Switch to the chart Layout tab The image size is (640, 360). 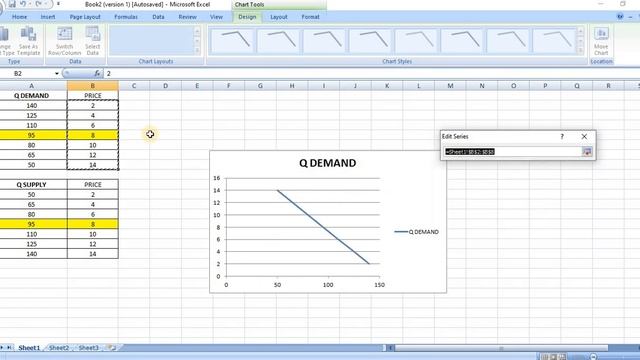click(279, 17)
